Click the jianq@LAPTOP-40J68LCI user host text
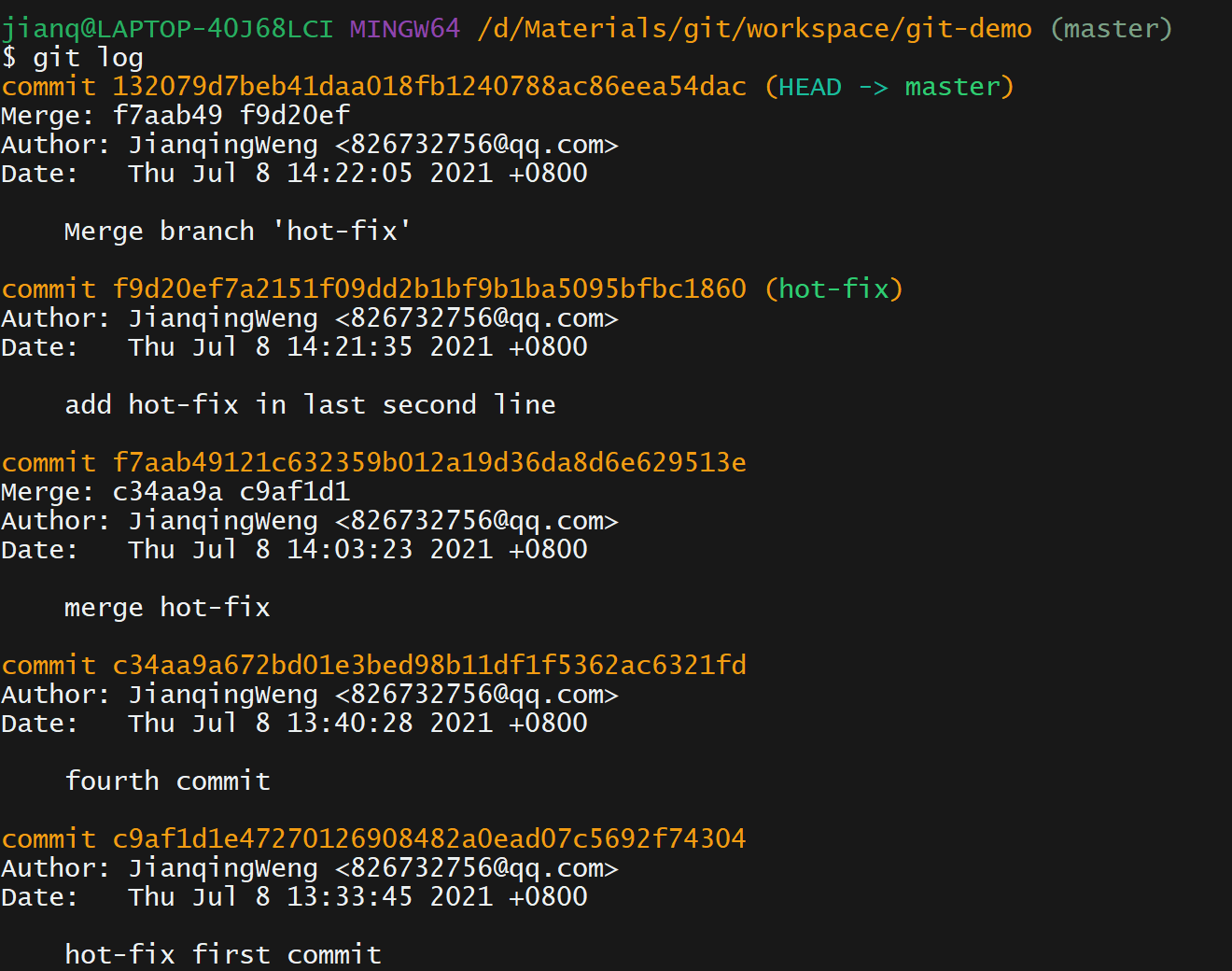Screen dimensions: 1232x971 tap(167, 29)
